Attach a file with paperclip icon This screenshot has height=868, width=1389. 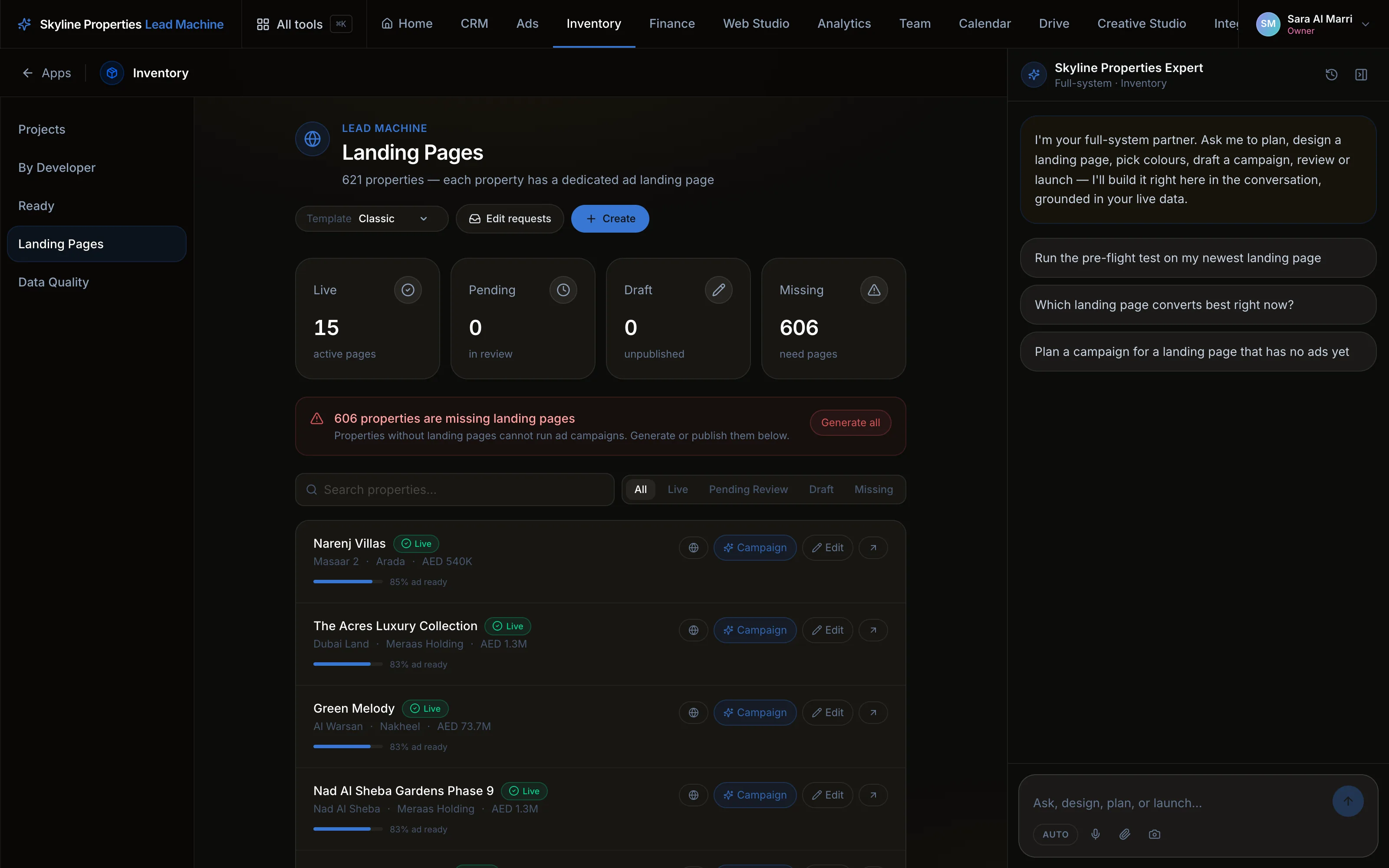(x=1125, y=834)
